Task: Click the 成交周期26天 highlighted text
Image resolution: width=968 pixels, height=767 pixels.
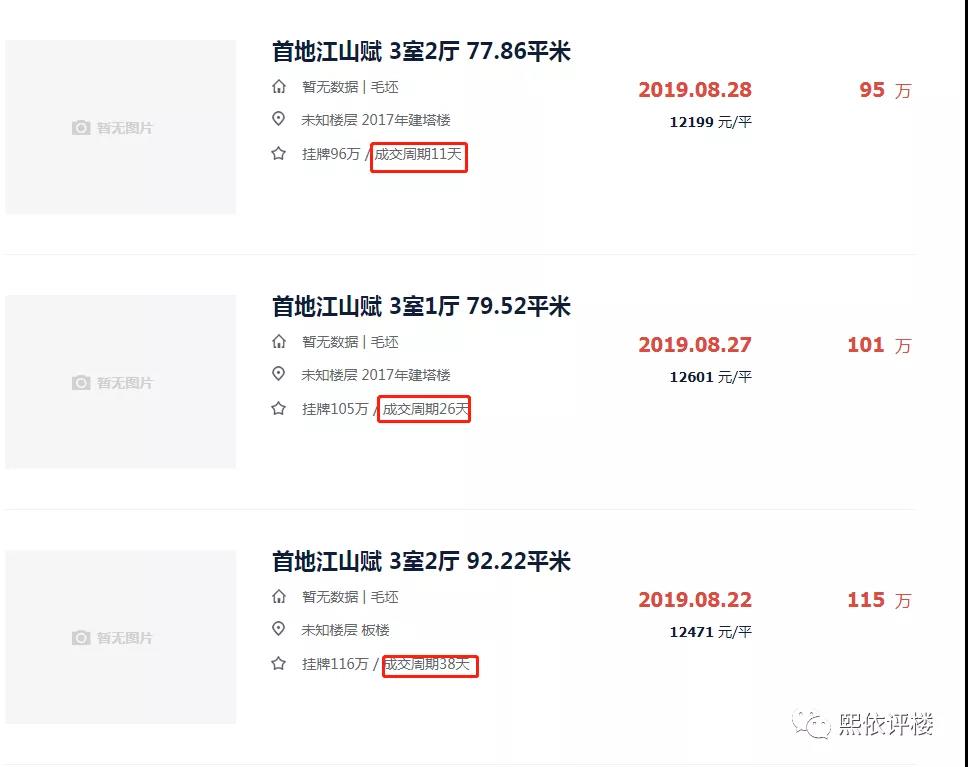Action: pos(424,408)
